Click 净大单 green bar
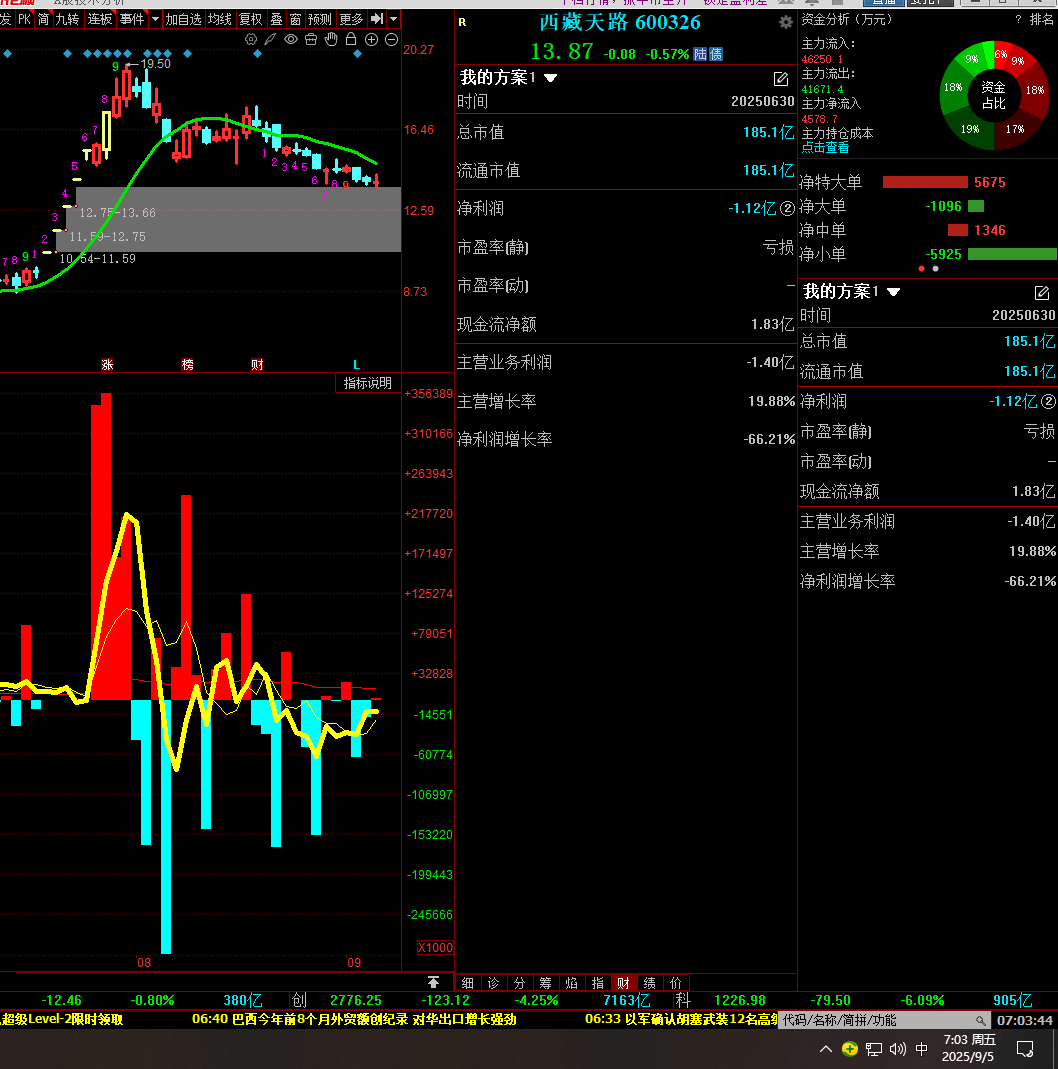 click(x=976, y=206)
